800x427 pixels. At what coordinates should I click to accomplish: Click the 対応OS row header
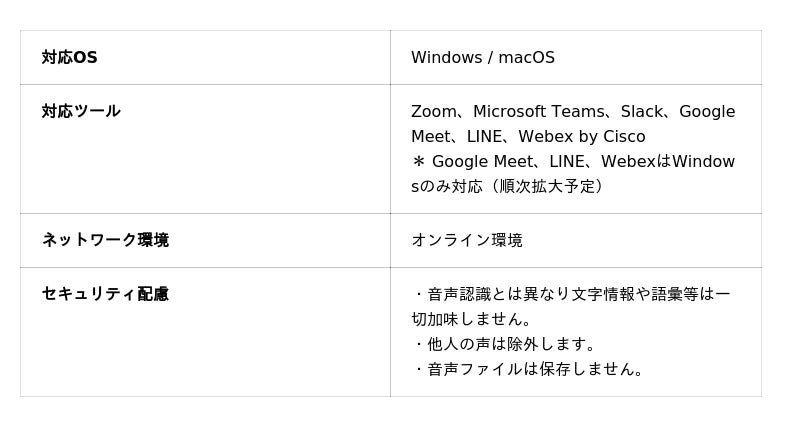(x=69, y=58)
